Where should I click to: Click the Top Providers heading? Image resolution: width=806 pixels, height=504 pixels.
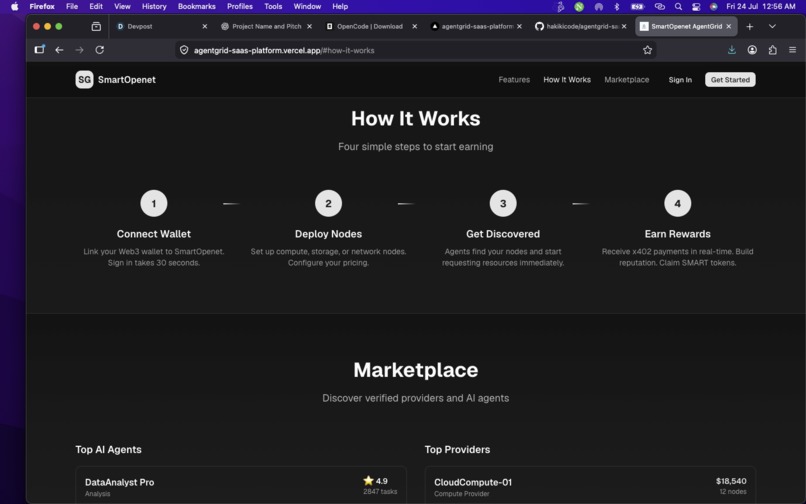457,449
